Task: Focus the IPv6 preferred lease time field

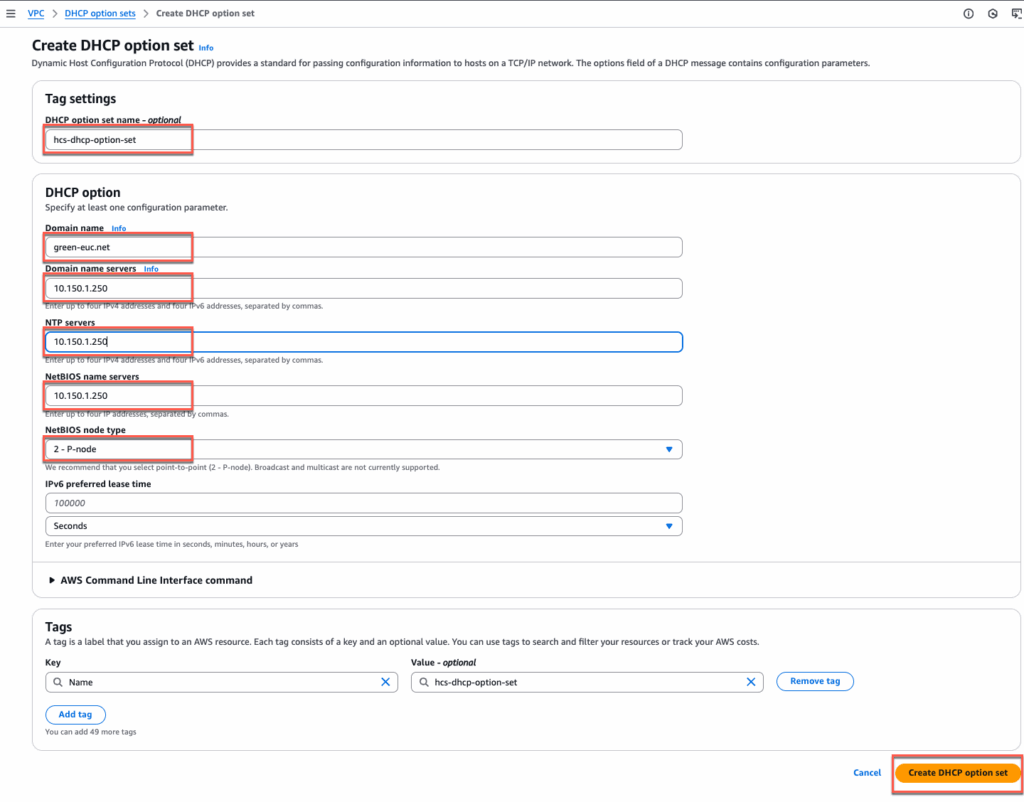Action: point(364,503)
